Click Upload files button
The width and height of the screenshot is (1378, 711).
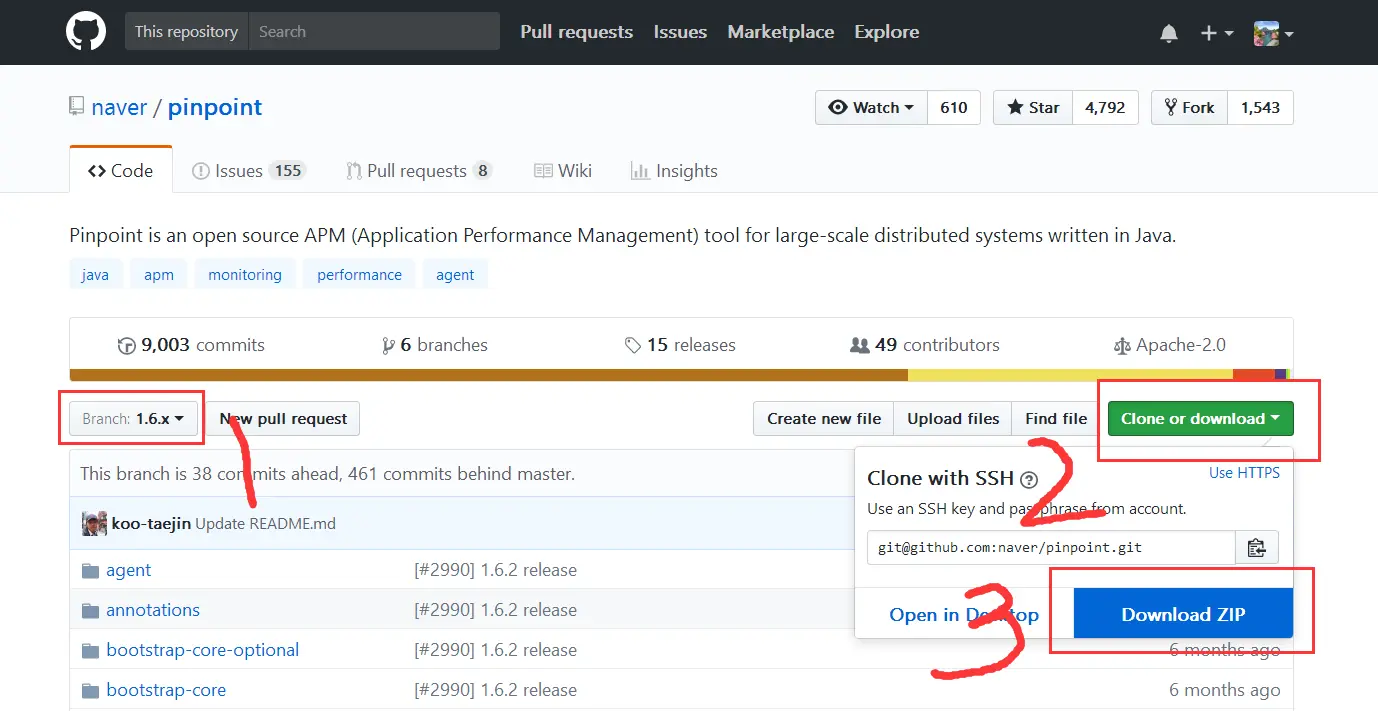953,418
